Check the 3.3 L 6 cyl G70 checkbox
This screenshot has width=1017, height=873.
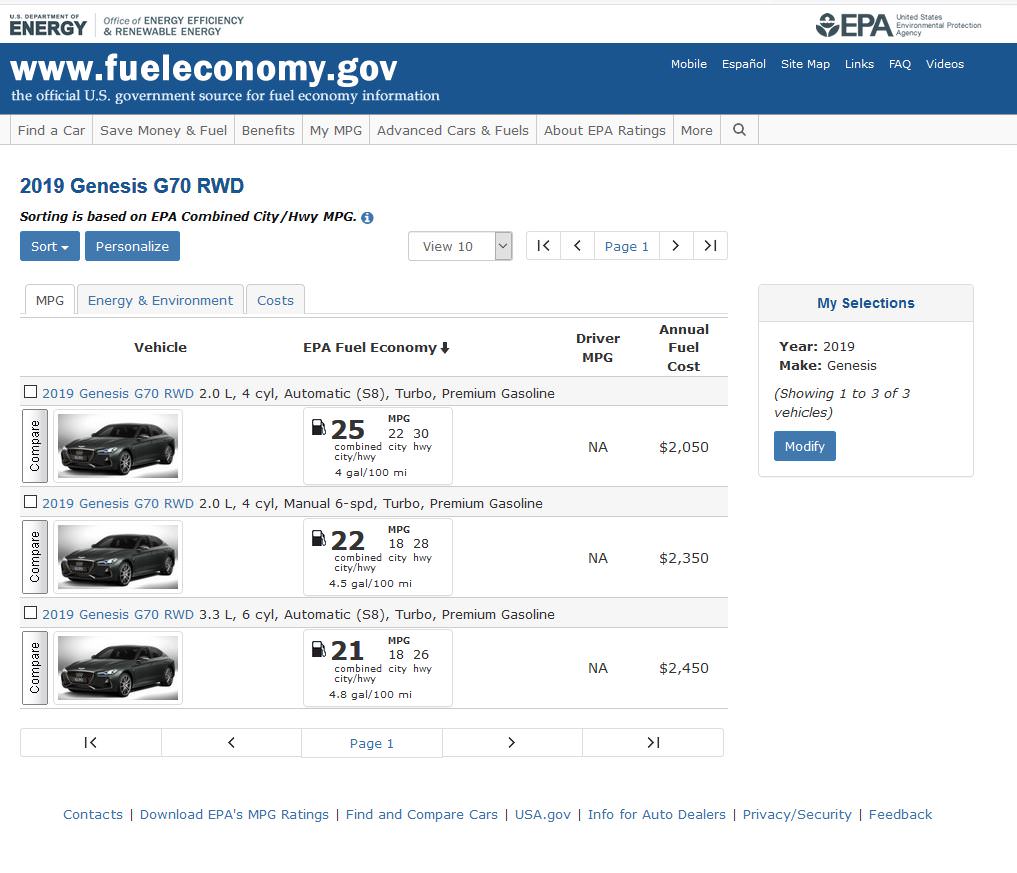point(30,613)
